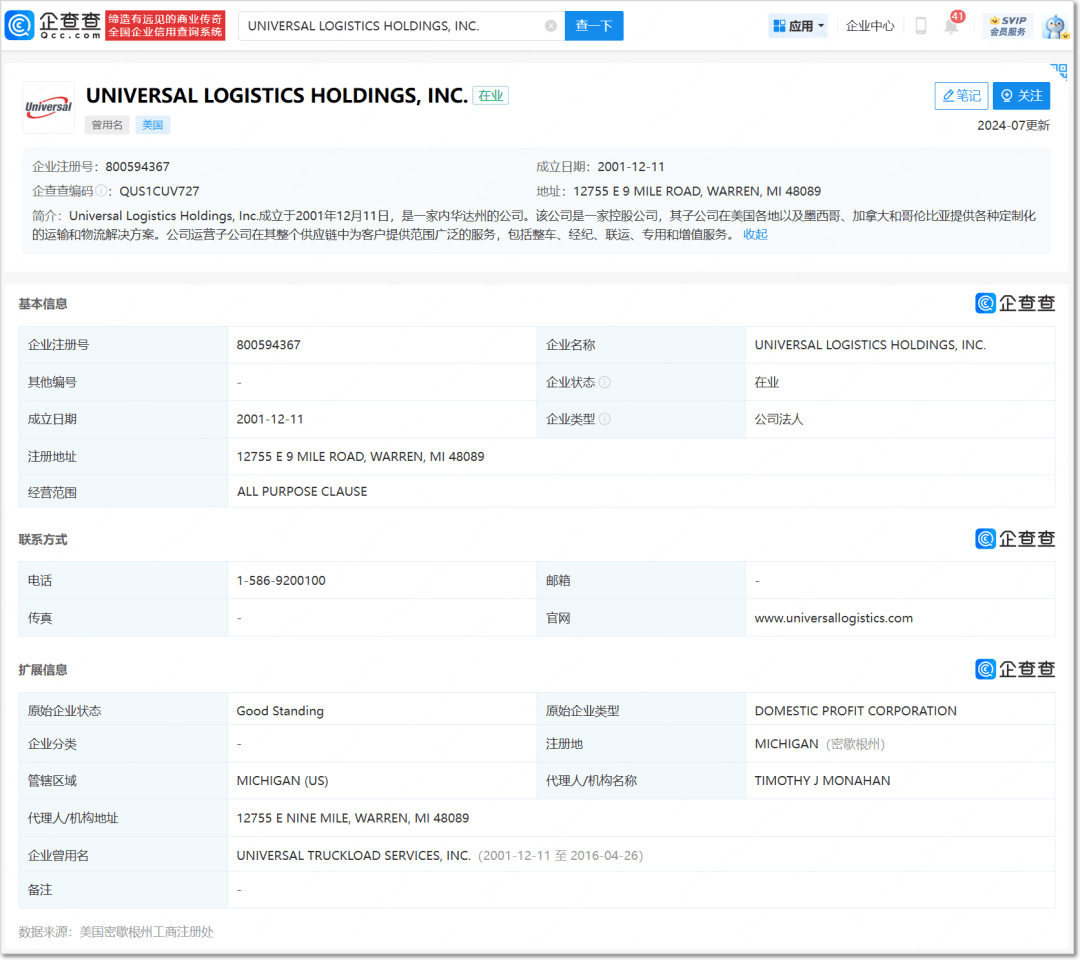Click the MICHIGAN (US) jurisdiction value
Image resolution: width=1080 pixels, height=960 pixels.
click(282, 781)
